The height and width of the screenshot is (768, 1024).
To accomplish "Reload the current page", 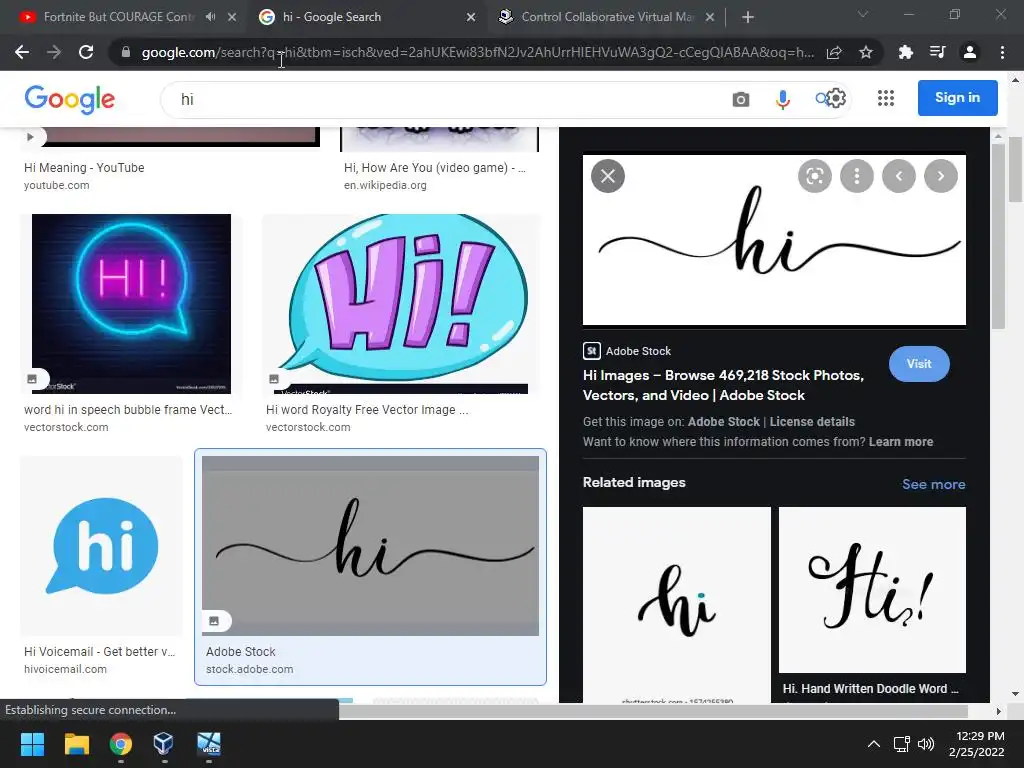I will (86, 52).
